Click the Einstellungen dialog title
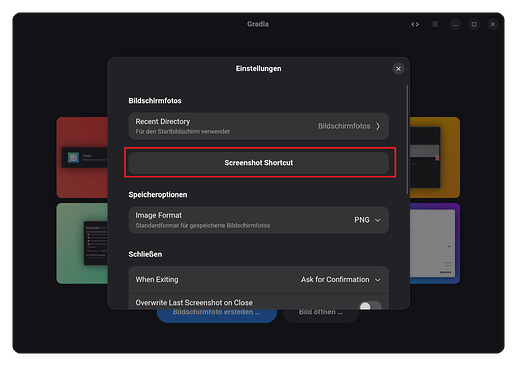This screenshot has width=517, height=366. click(258, 69)
